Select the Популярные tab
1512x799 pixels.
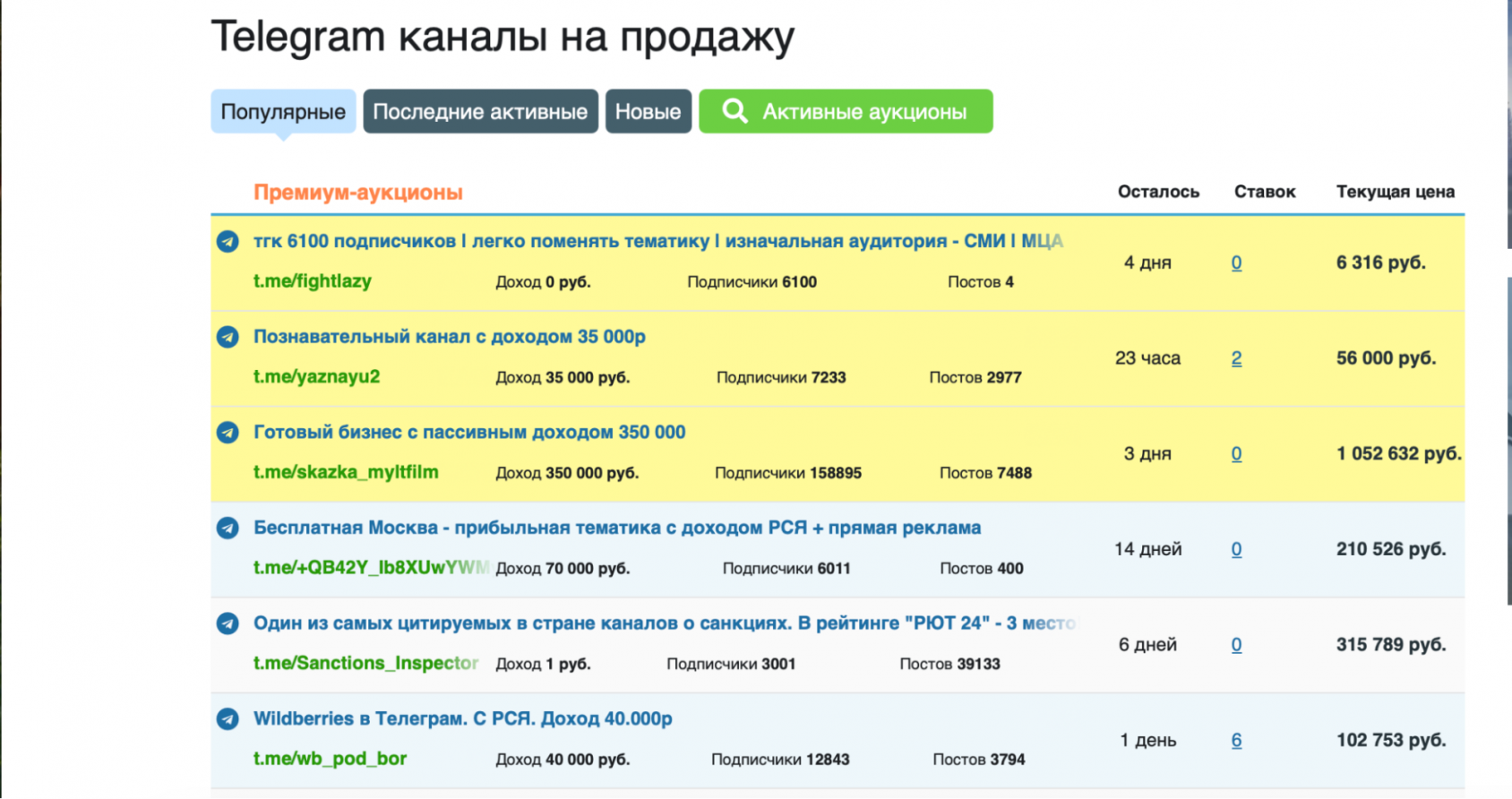283,111
